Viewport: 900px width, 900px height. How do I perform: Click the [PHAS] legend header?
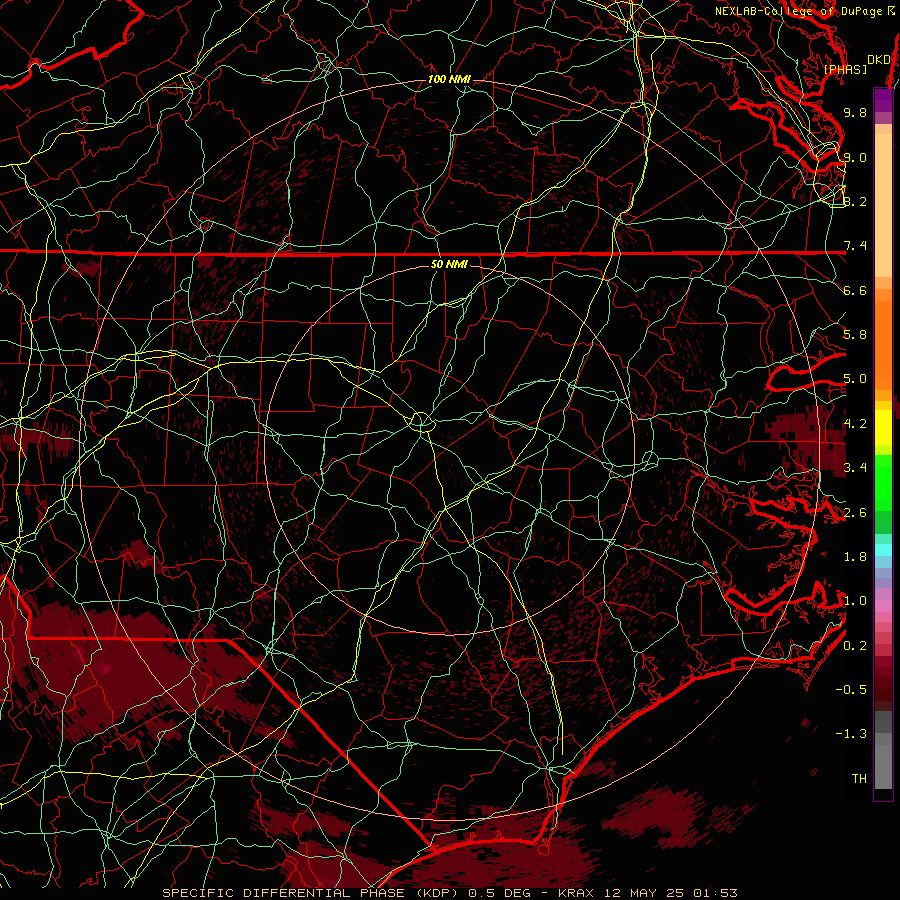(x=845, y=70)
